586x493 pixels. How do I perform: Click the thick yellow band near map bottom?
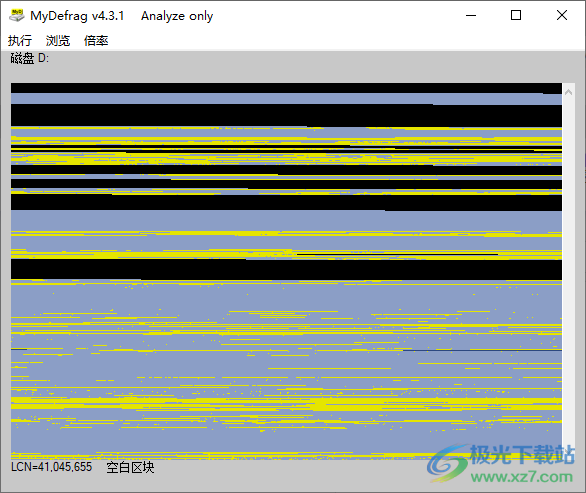coord(286,404)
